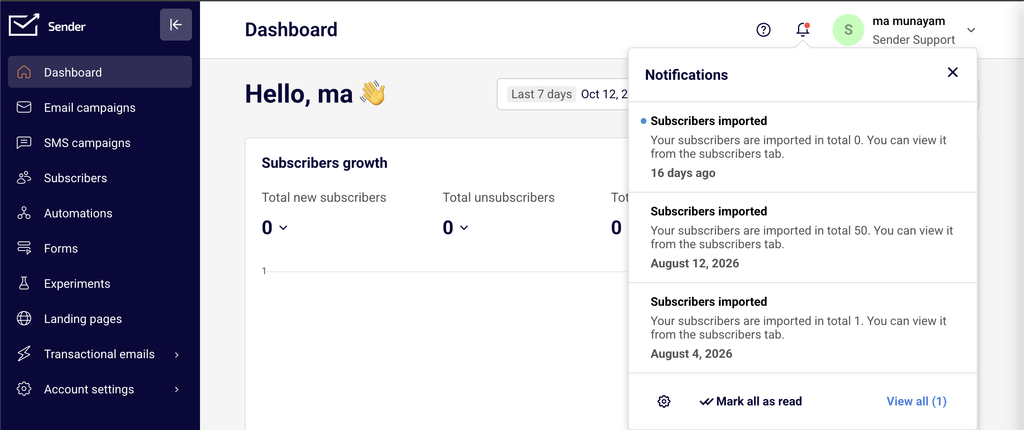
Task: Close the Notifications panel
Action: (953, 73)
